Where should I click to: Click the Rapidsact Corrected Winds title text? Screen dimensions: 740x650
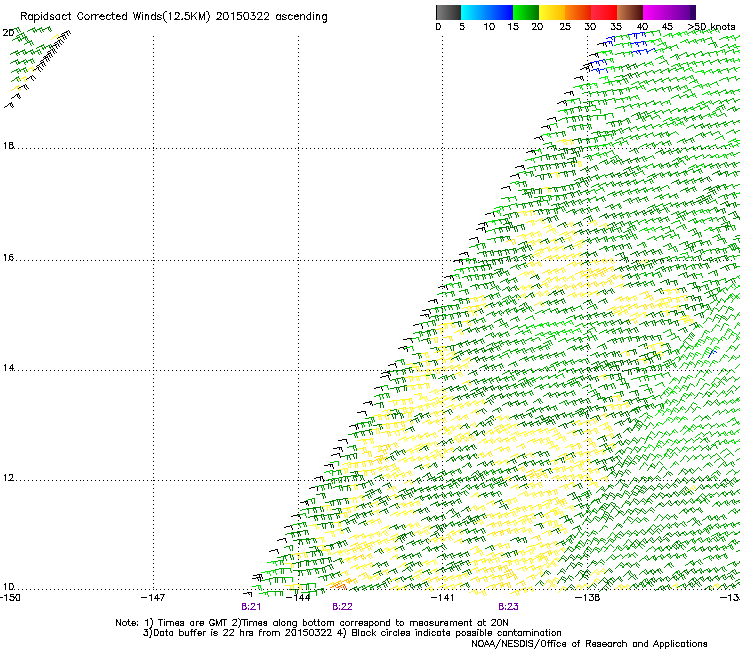click(174, 17)
